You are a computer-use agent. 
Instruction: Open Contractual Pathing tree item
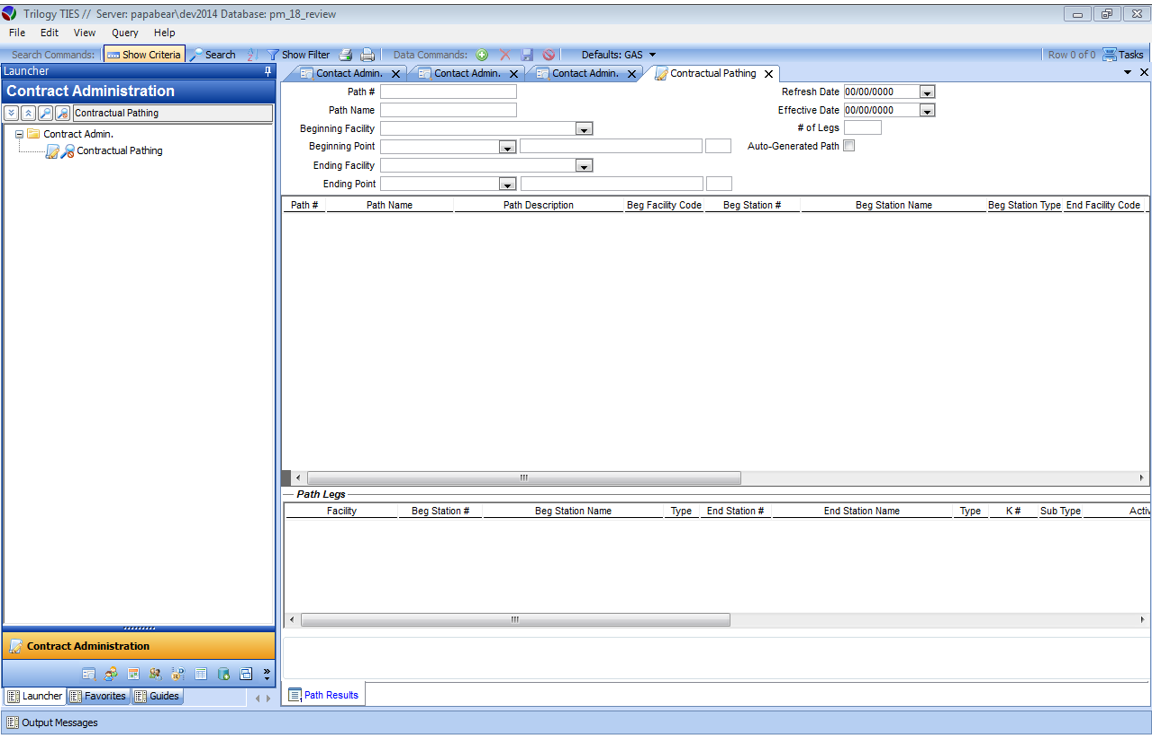coord(119,151)
